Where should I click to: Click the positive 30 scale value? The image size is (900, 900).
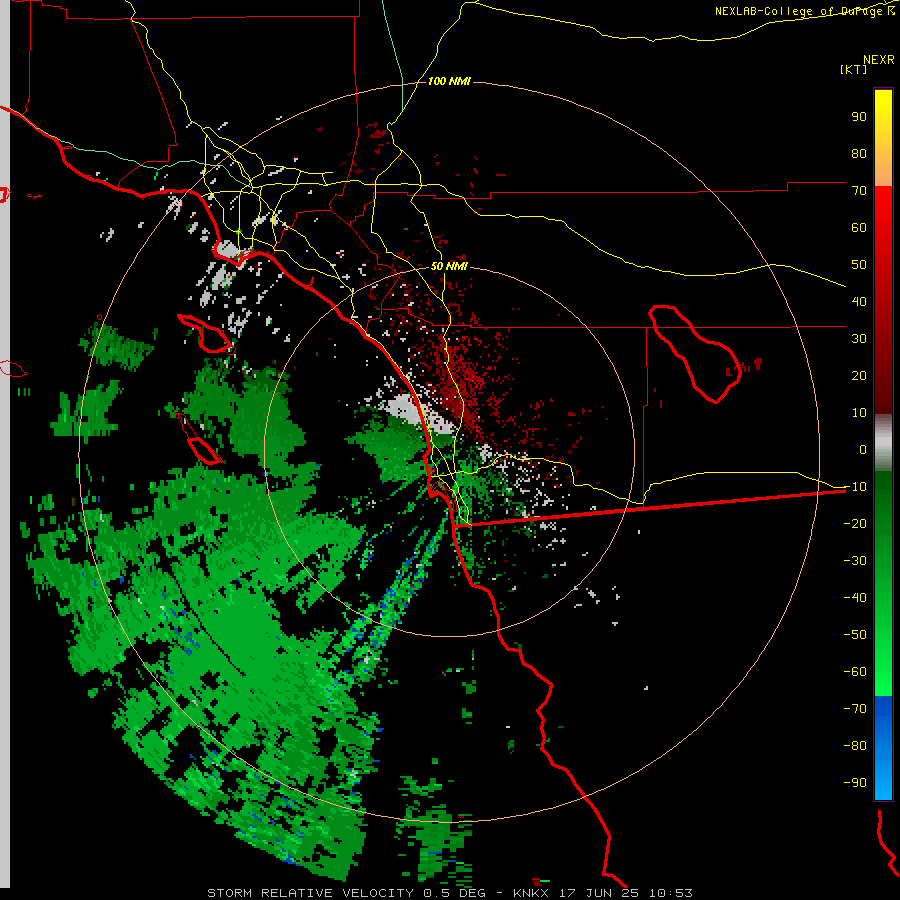pyautogui.click(x=859, y=339)
